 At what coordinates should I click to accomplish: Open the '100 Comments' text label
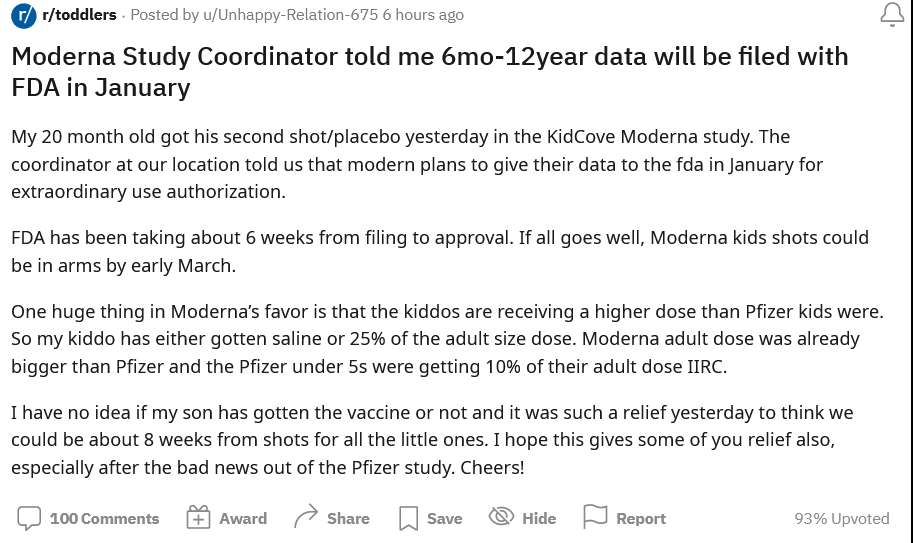tap(104, 519)
